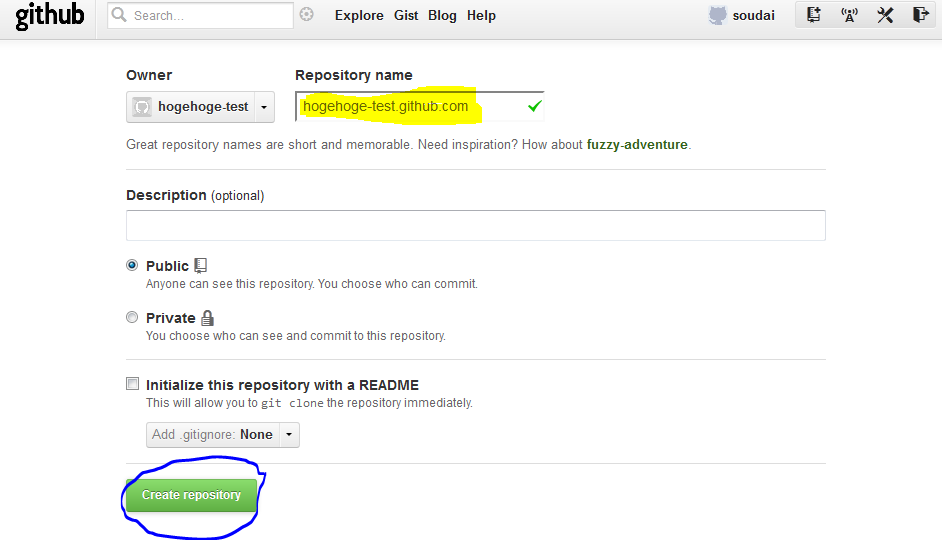Open account settings tools icon
This screenshot has width=942, height=540.
pyautogui.click(x=885, y=15)
